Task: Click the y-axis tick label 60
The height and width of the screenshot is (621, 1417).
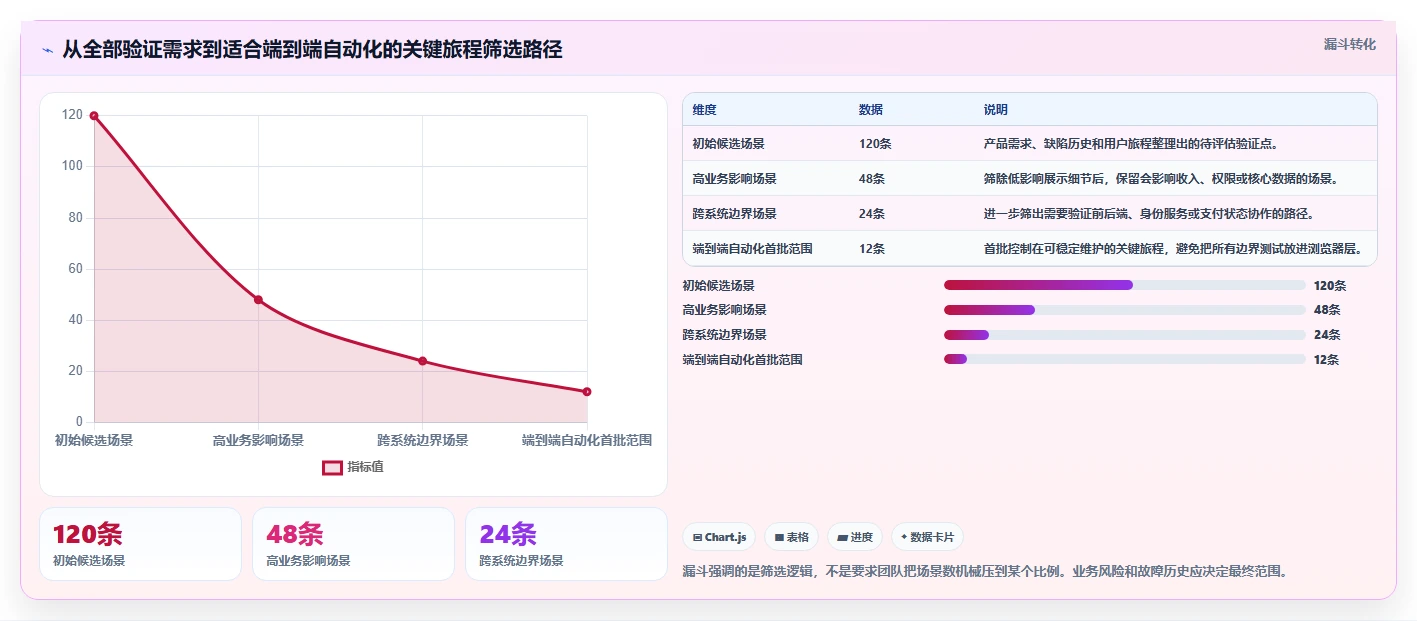Action: click(75, 269)
